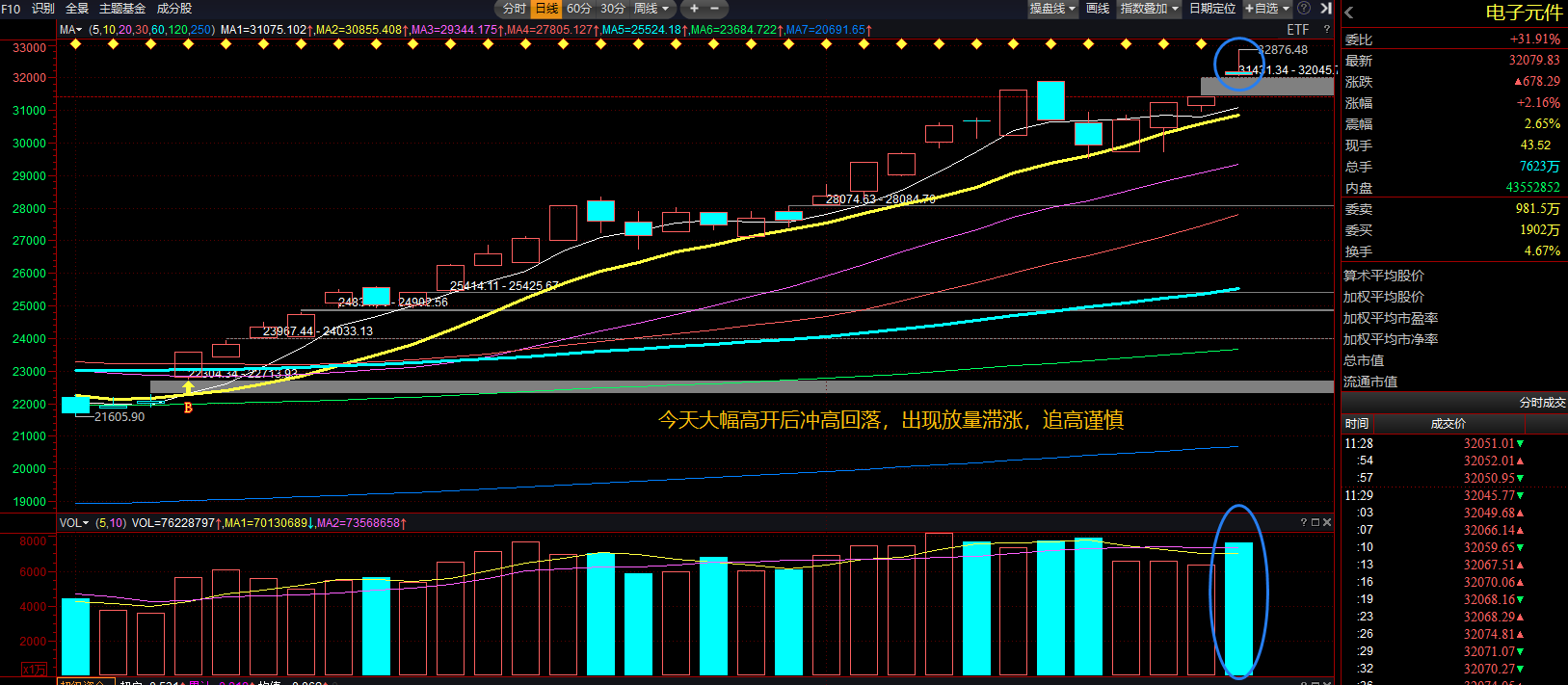Image resolution: width=1568 pixels, height=685 pixels.
Task: Open the 全景 panorama view
Action: click(x=77, y=9)
